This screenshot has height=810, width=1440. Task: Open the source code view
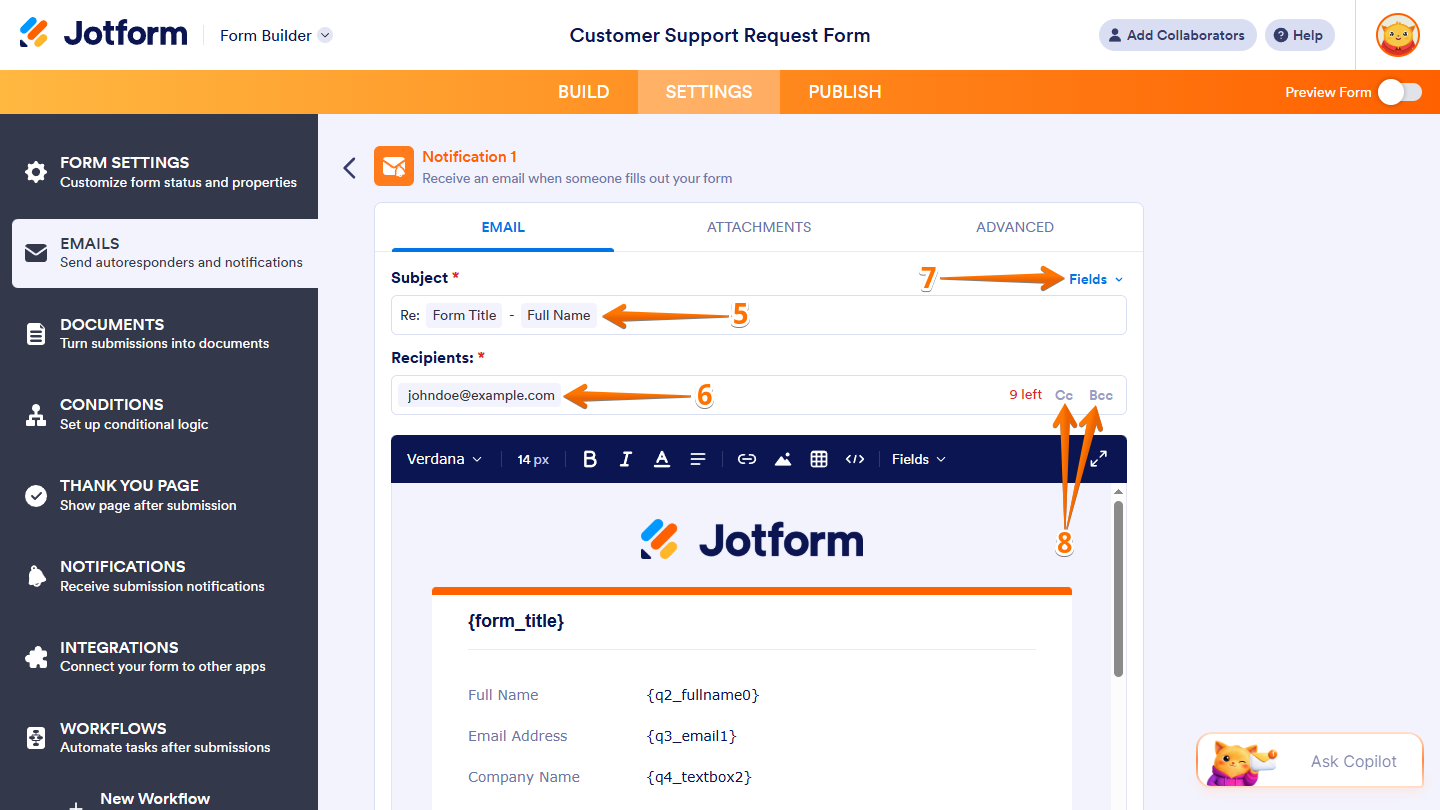pyautogui.click(x=855, y=459)
